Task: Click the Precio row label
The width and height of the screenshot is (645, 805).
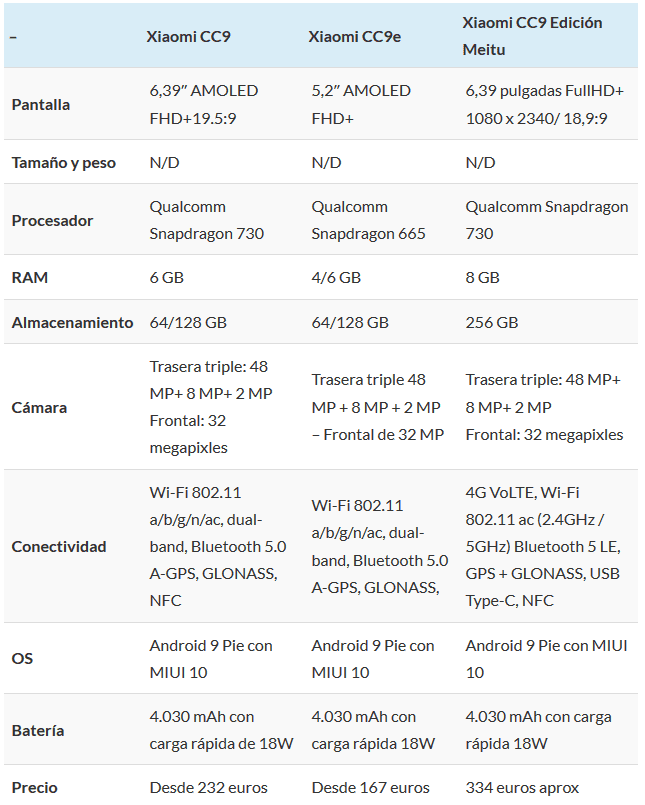Action: click(35, 788)
